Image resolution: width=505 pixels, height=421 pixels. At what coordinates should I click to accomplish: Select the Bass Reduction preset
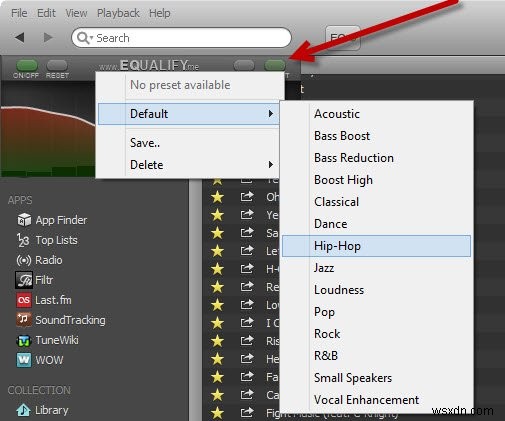pos(376,158)
